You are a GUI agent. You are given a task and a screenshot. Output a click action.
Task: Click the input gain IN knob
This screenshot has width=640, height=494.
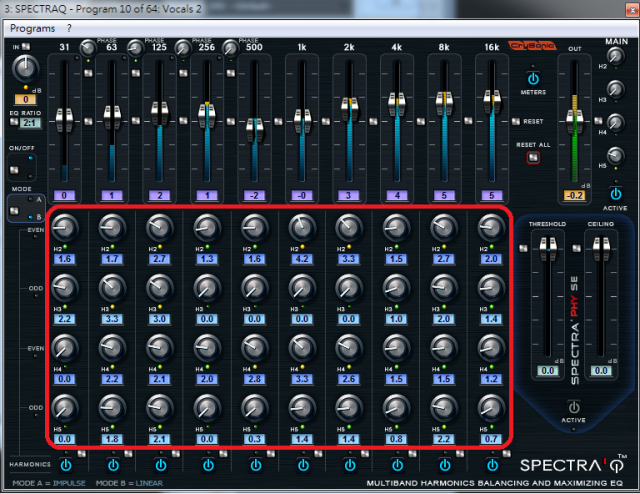[x=25, y=68]
